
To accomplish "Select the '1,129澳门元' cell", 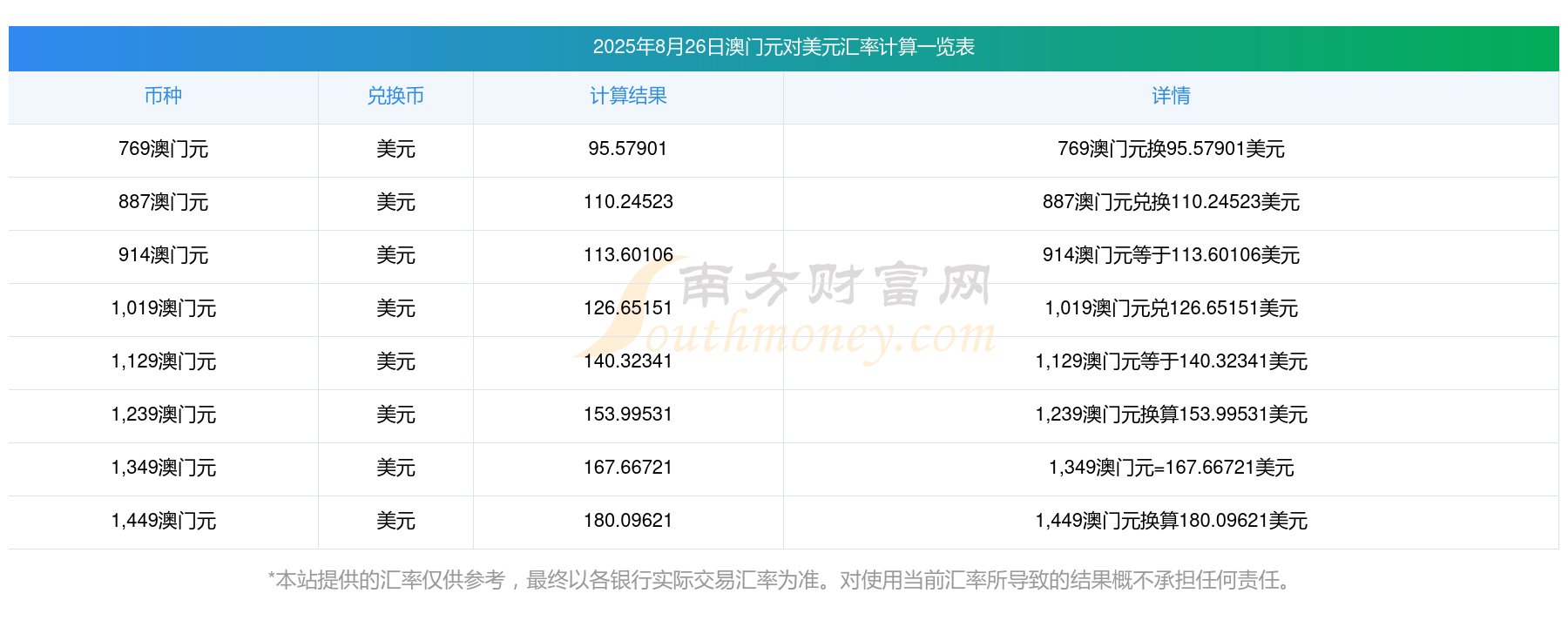I will pos(163,361).
